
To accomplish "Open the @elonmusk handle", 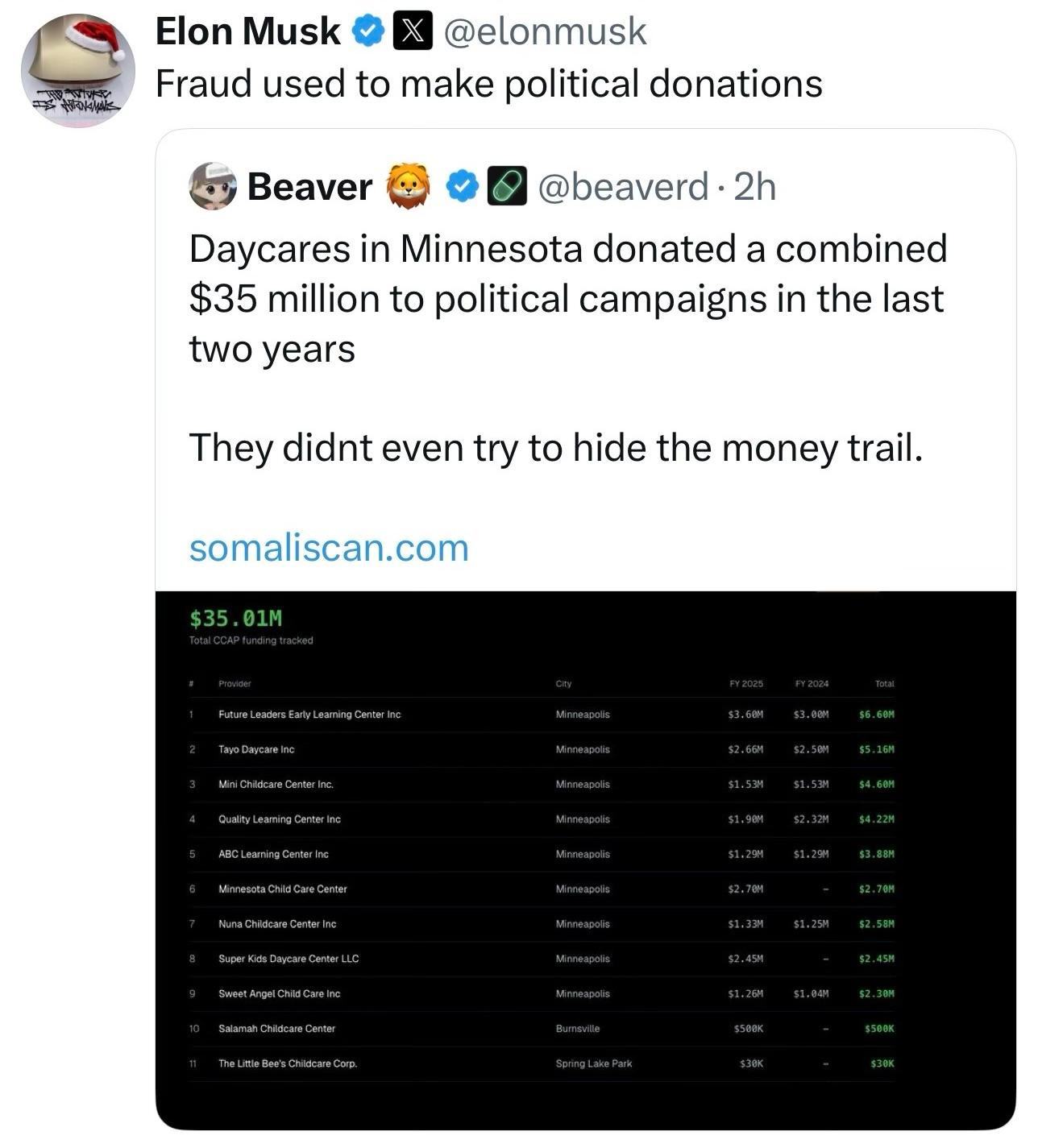I will (545, 32).
